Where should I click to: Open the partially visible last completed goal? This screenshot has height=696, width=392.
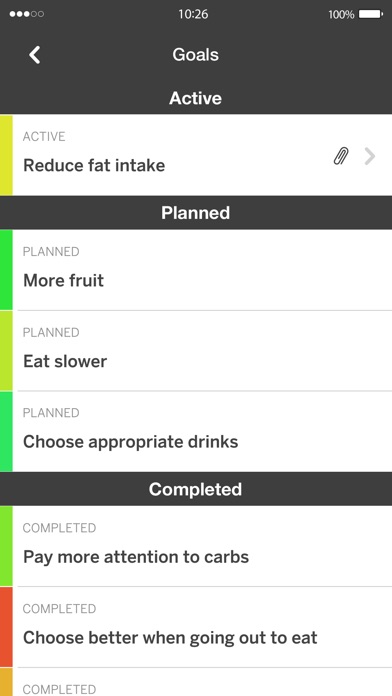tap(196, 682)
